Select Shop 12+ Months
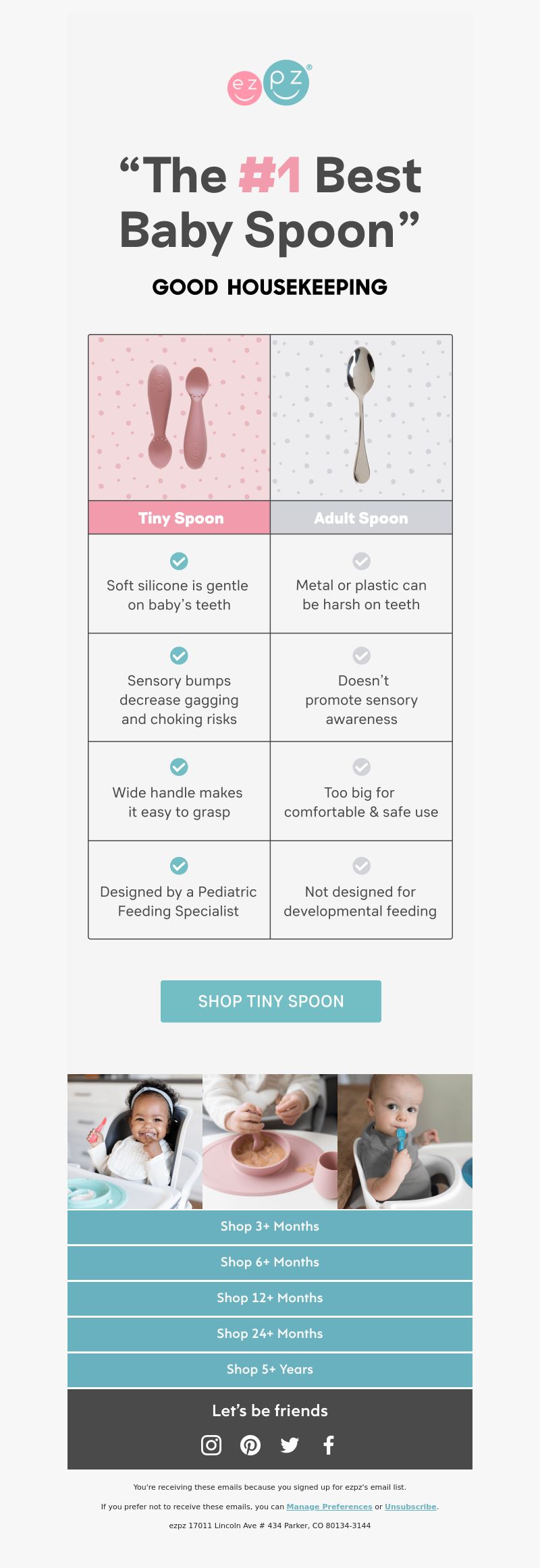This screenshot has width=540, height=1568. [270, 1298]
